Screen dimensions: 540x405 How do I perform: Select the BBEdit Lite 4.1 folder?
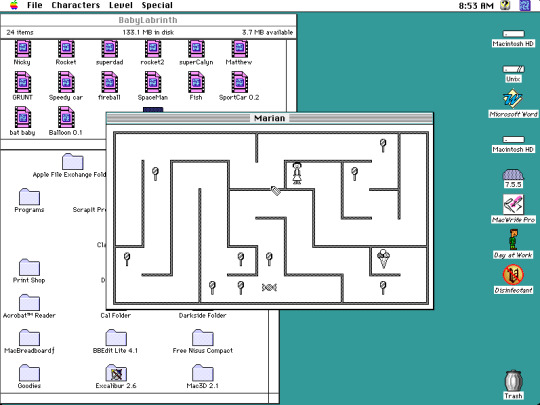116,338
